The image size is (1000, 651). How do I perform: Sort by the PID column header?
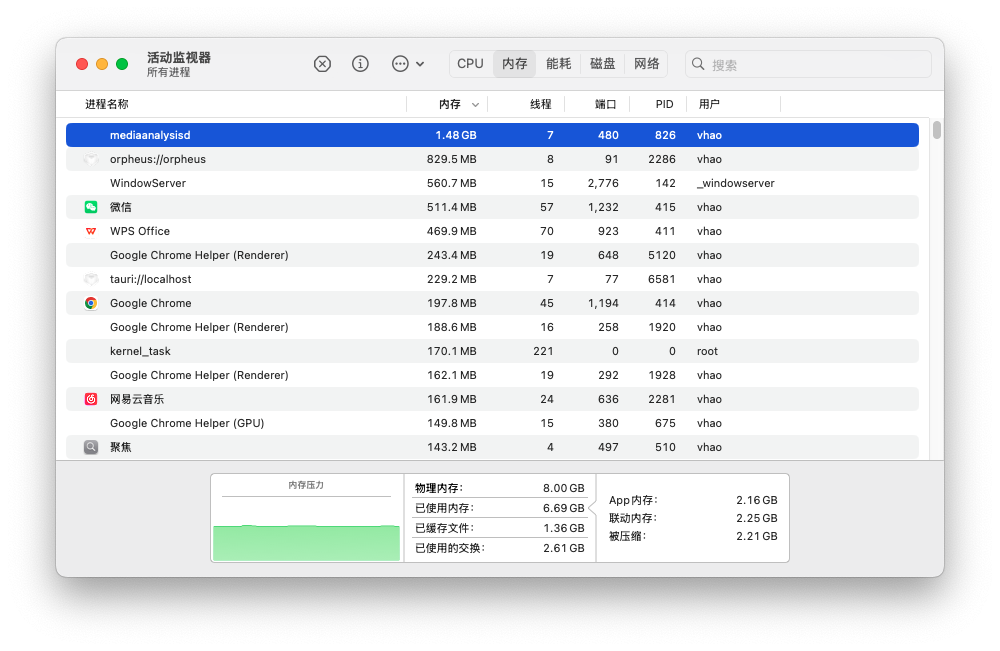click(664, 104)
